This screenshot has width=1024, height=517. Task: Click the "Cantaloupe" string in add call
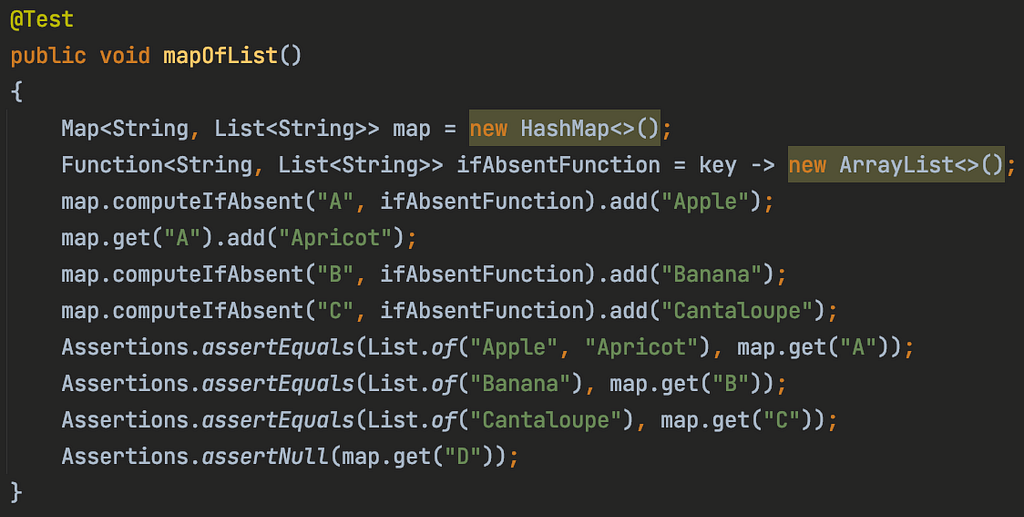coord(737,311)
